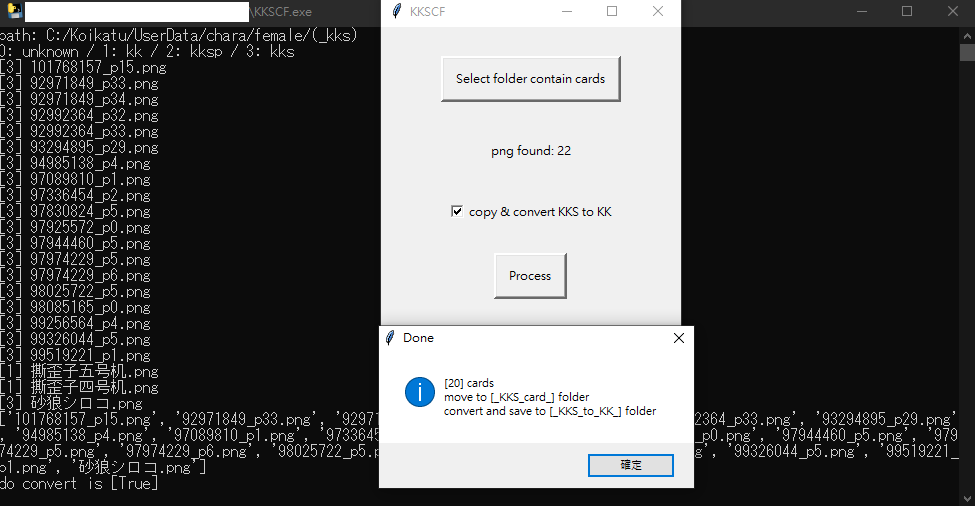The width and height of the screenshot is (975, 506).
Task: Click console line '97336454_p2.png'
Action: tap(90, 196)
